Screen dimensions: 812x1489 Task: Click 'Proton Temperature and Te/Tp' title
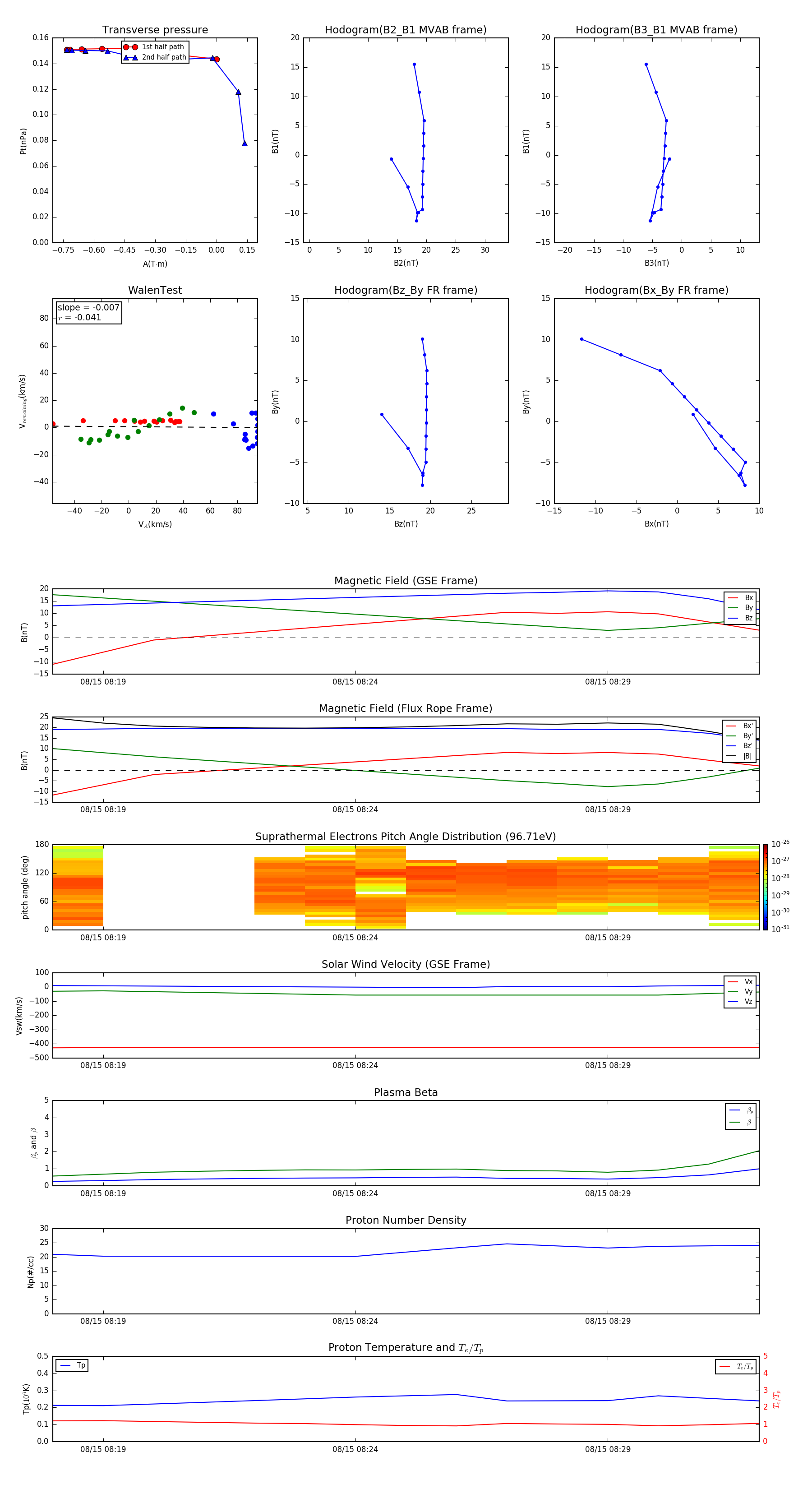[406, 1347]
